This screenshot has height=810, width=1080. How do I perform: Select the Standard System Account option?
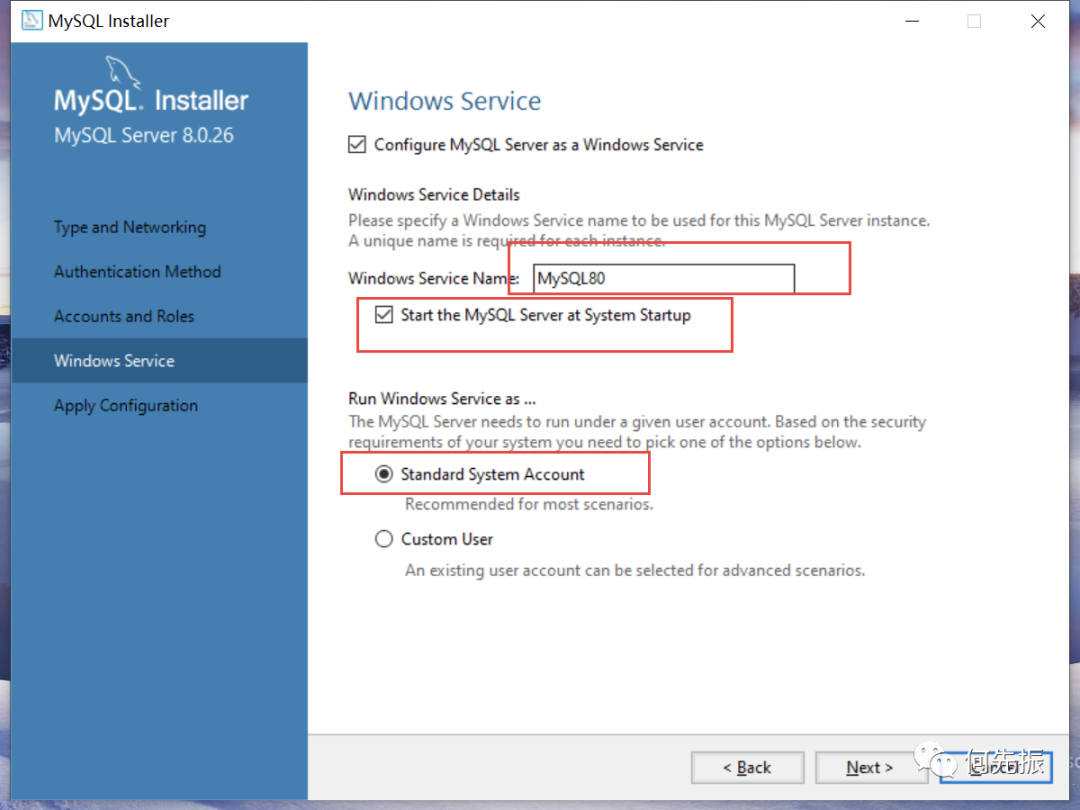384,474
